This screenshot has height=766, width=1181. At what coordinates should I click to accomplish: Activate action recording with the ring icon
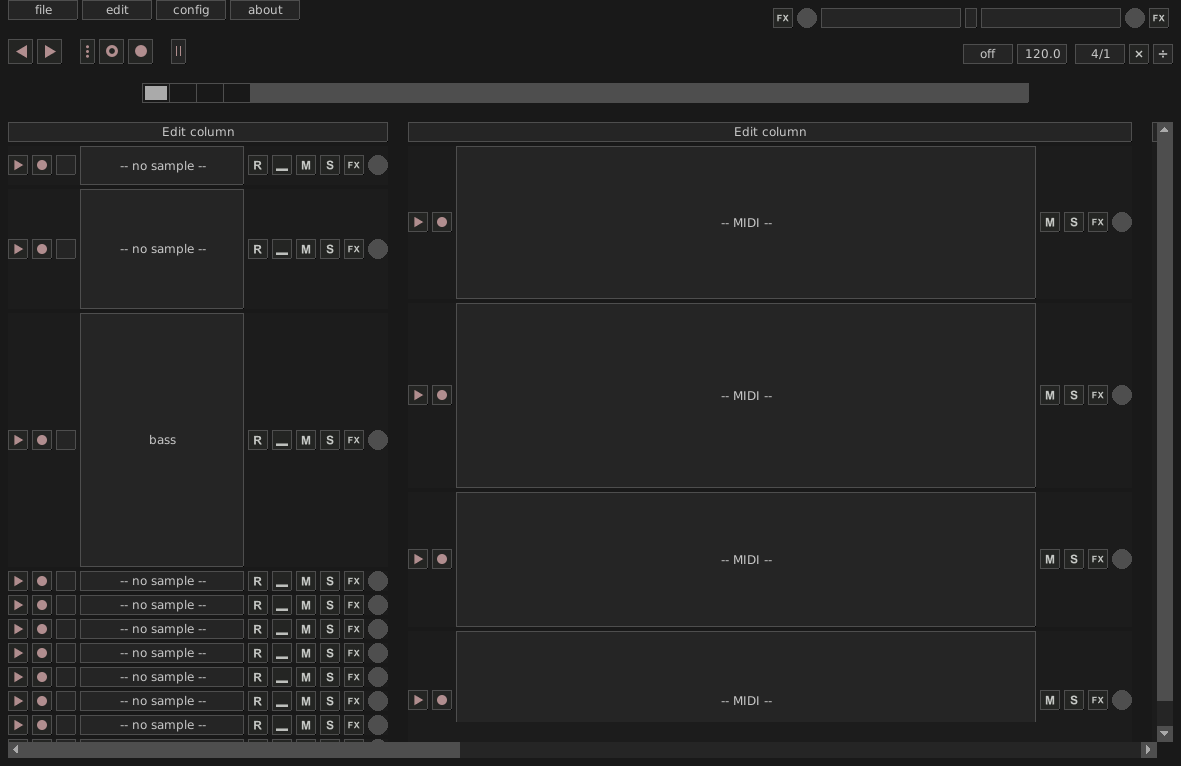(111, 51)
